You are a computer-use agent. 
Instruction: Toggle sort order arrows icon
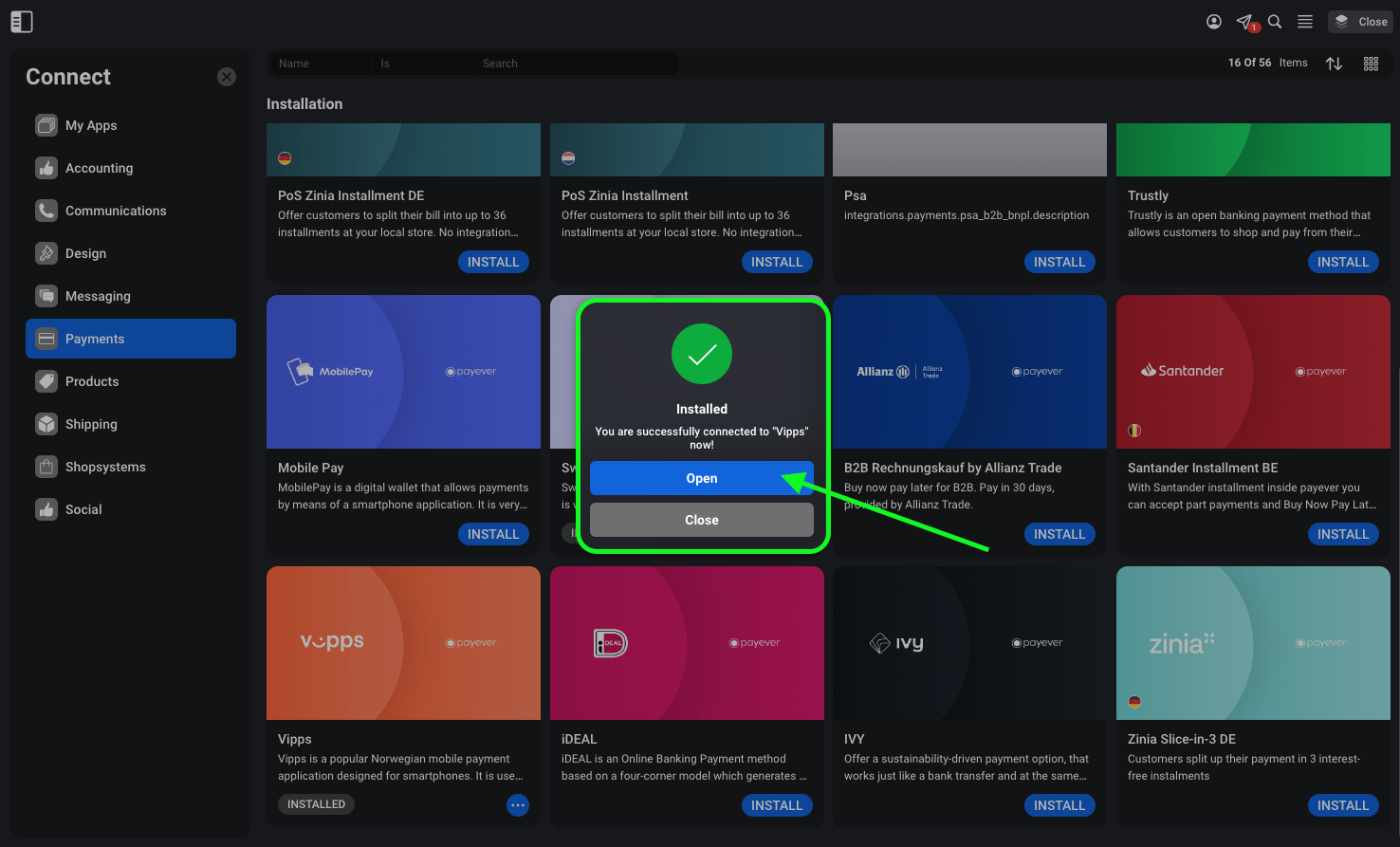[1334, 64]
